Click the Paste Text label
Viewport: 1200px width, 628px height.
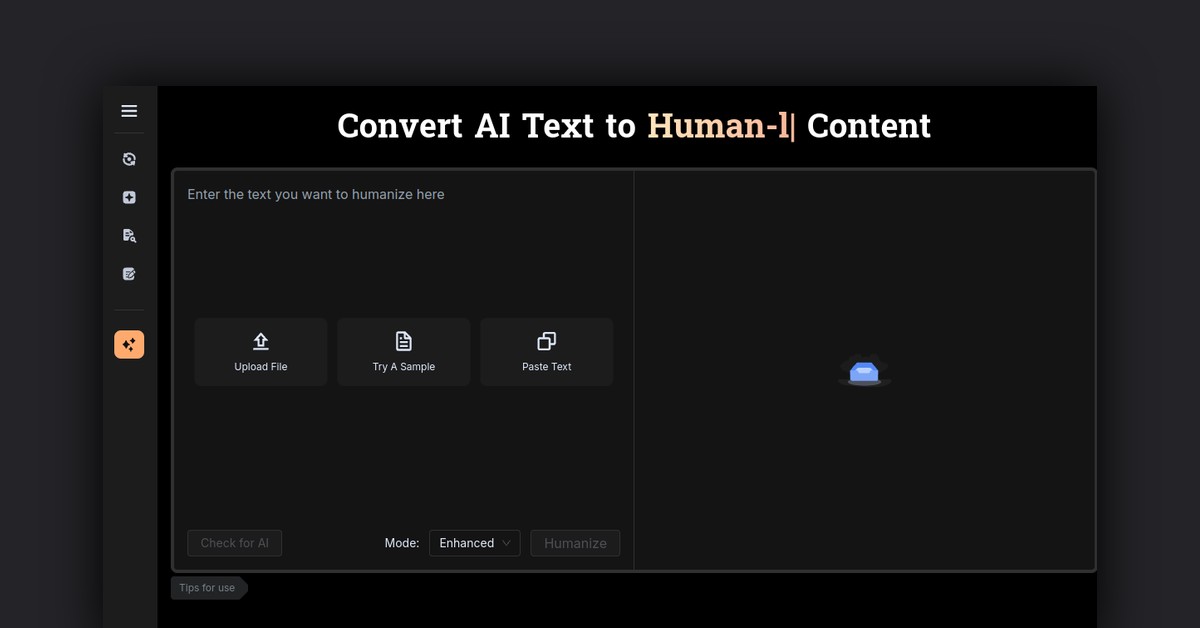pos(547,367)
